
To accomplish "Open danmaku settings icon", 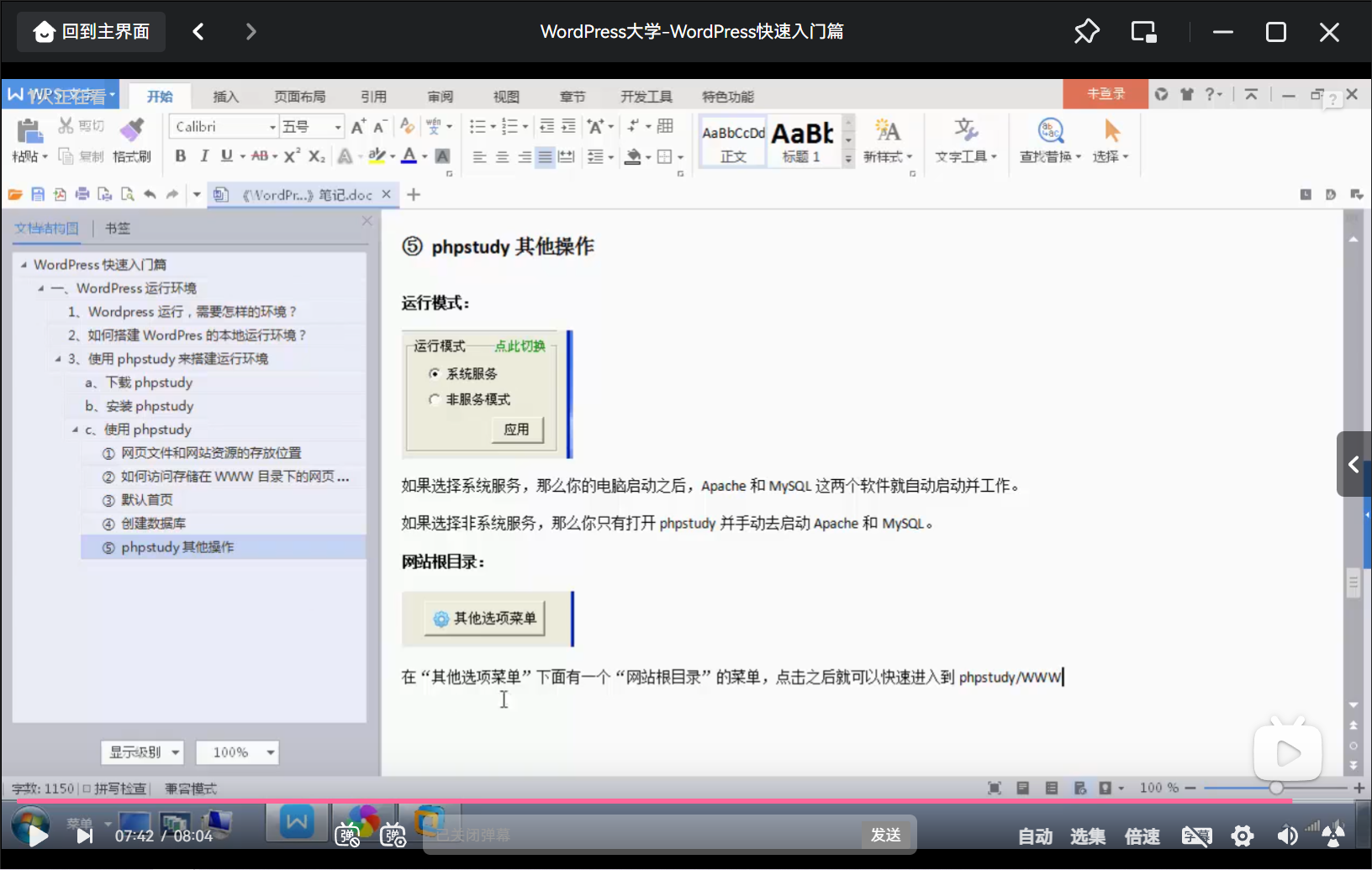I will pos(393,835).
